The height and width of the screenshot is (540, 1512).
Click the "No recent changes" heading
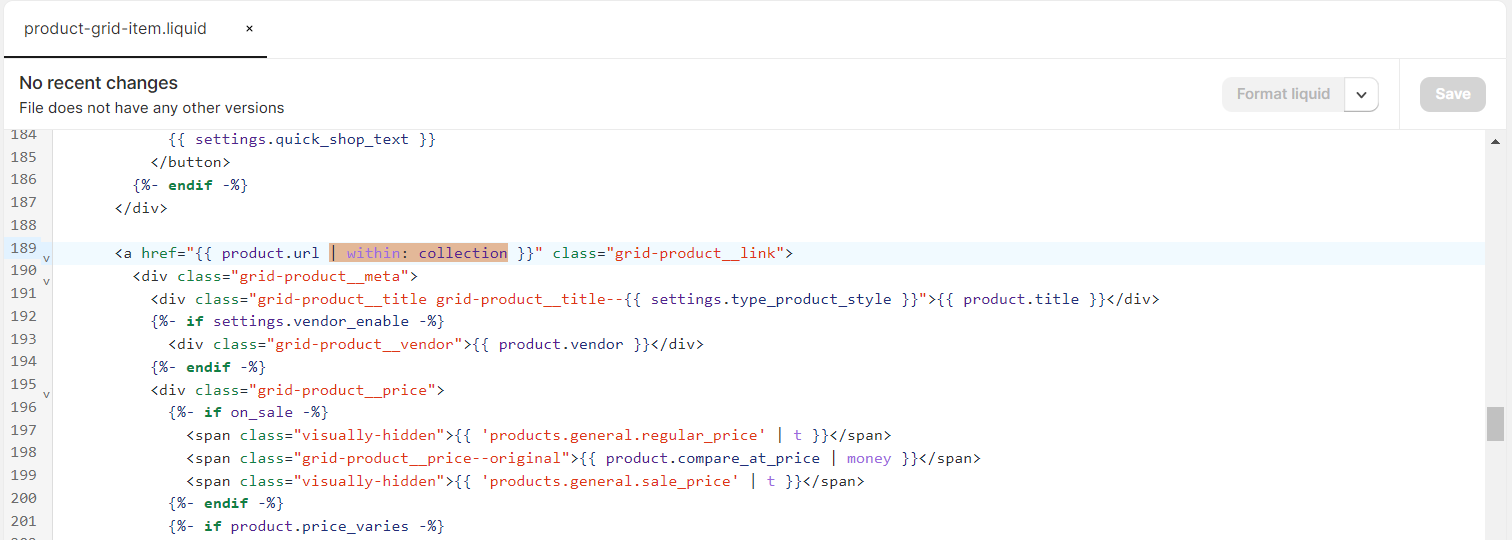pyautogui.click(x=99, y=83)
